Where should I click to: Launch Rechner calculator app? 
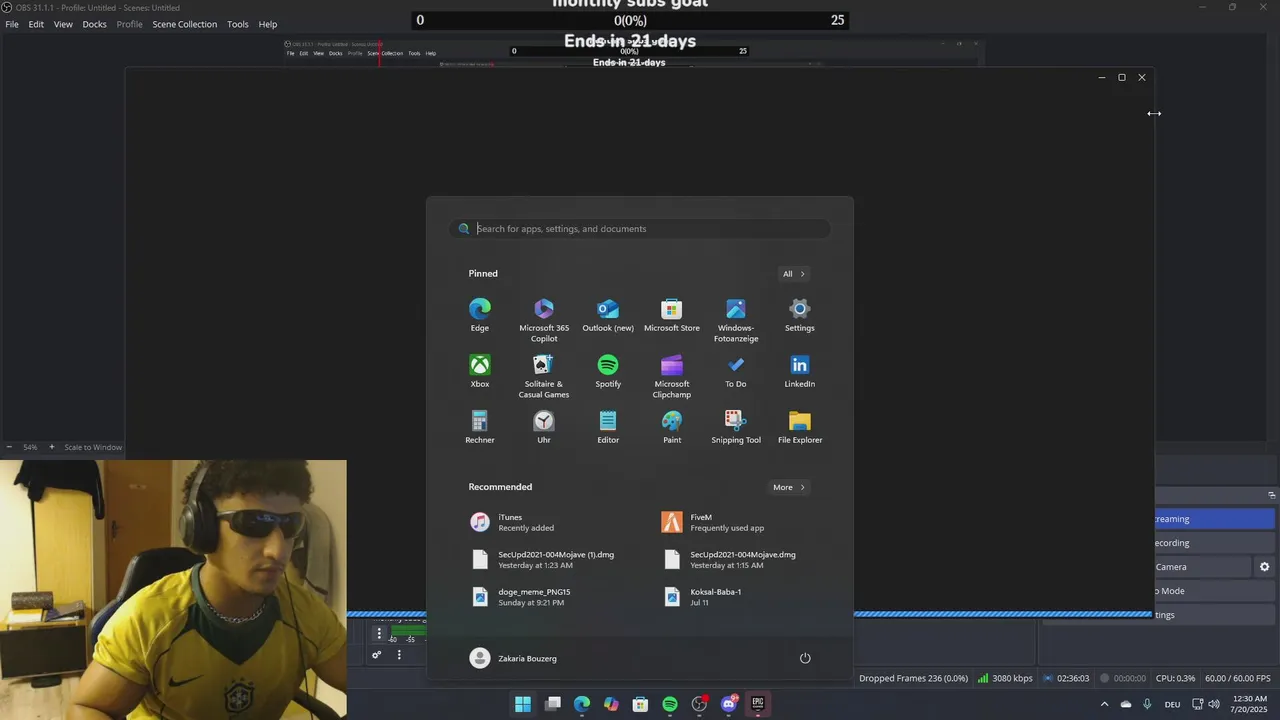(480, 427)
